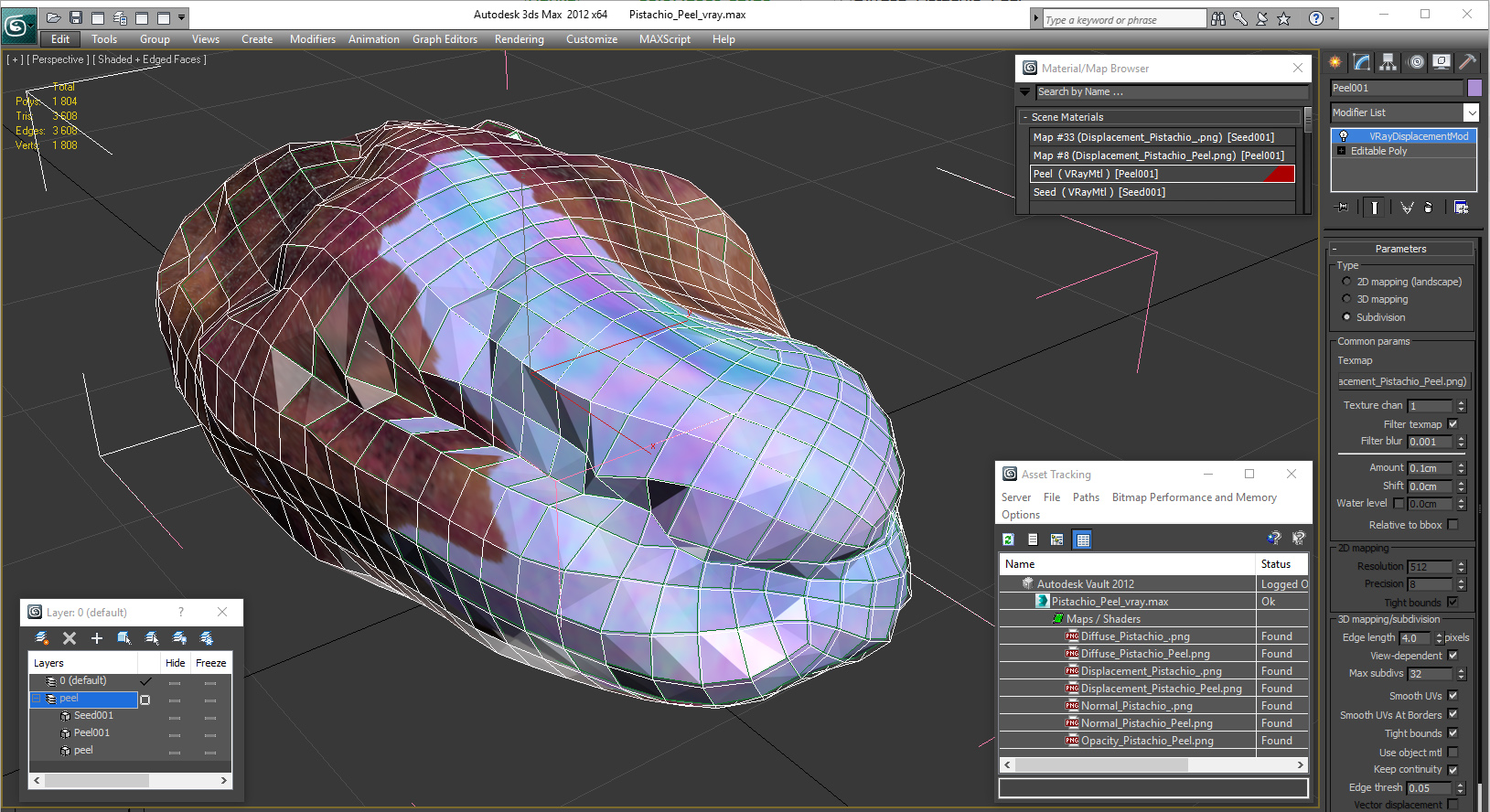Open the 3ds Max application menu button
Viewport: 1490px width, 812px height.
pos(17,24)
